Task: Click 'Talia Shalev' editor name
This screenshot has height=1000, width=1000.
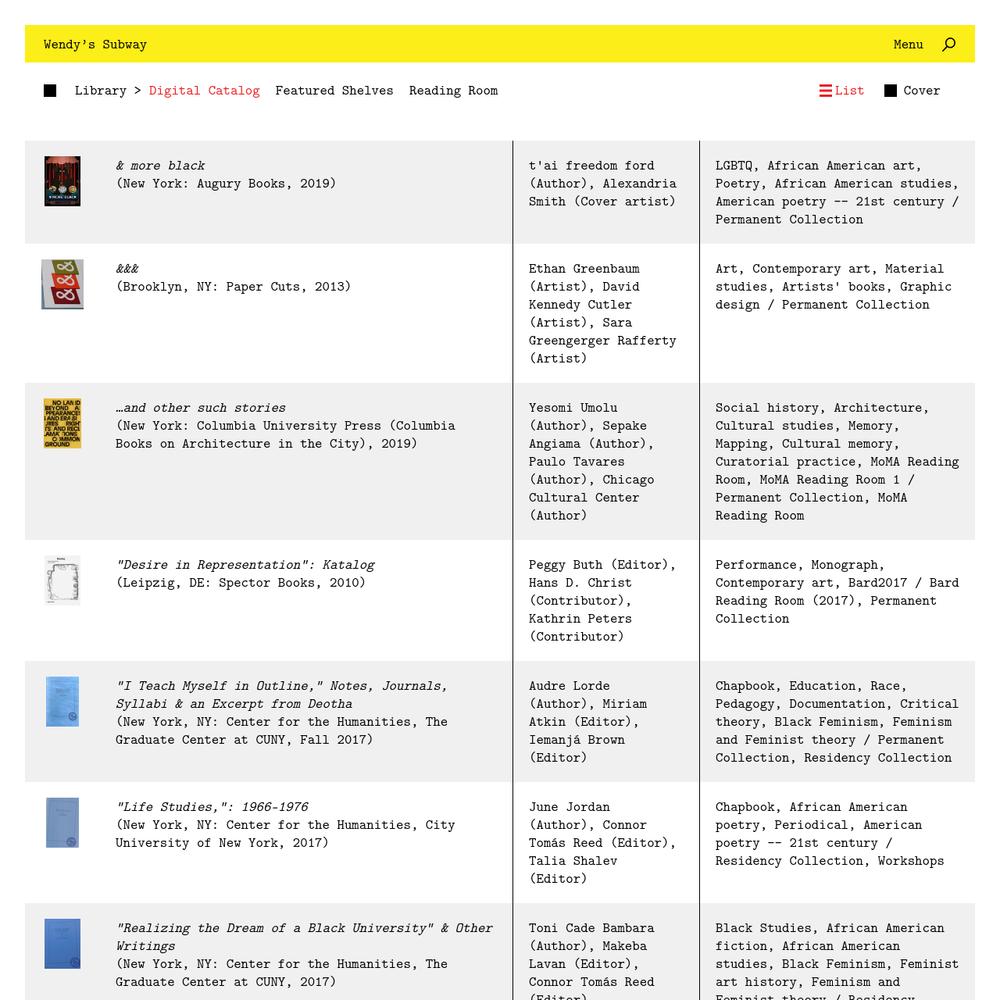Action: (x=573, y=861)
